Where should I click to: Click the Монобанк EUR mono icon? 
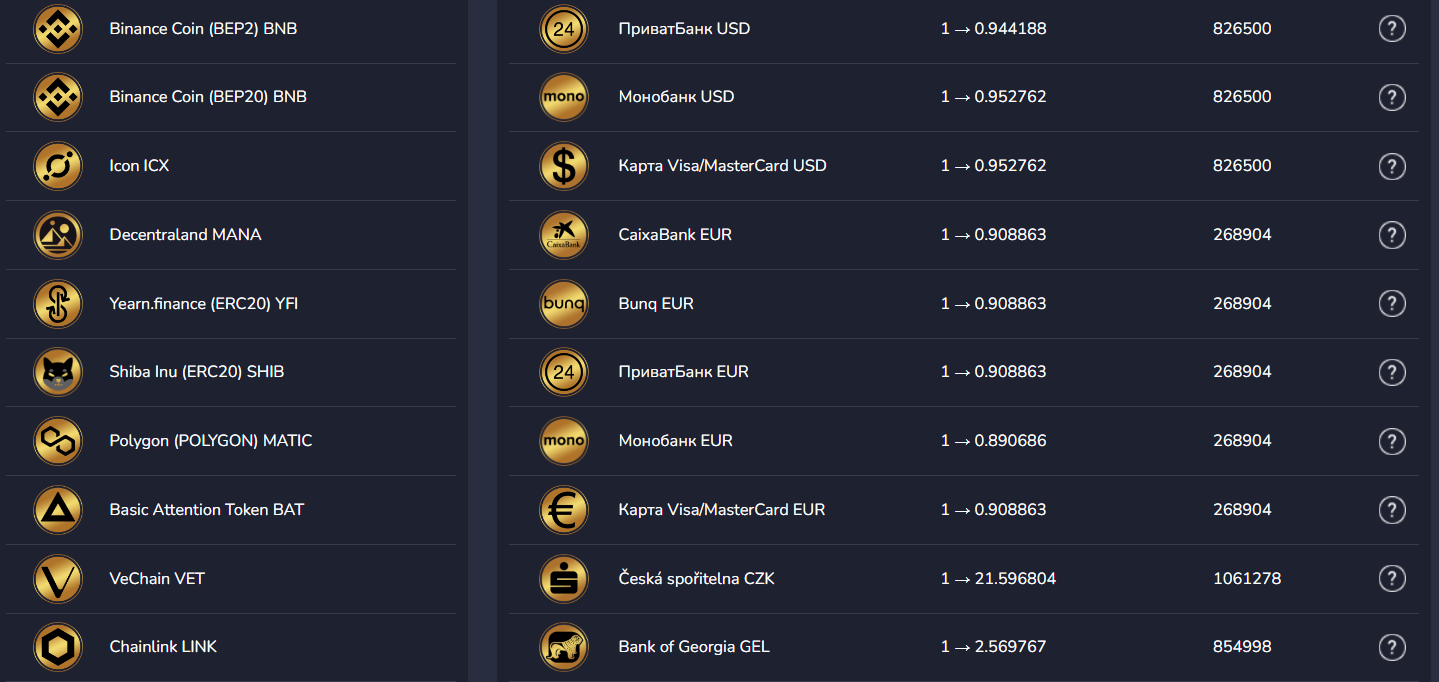[x=564, y=441]
